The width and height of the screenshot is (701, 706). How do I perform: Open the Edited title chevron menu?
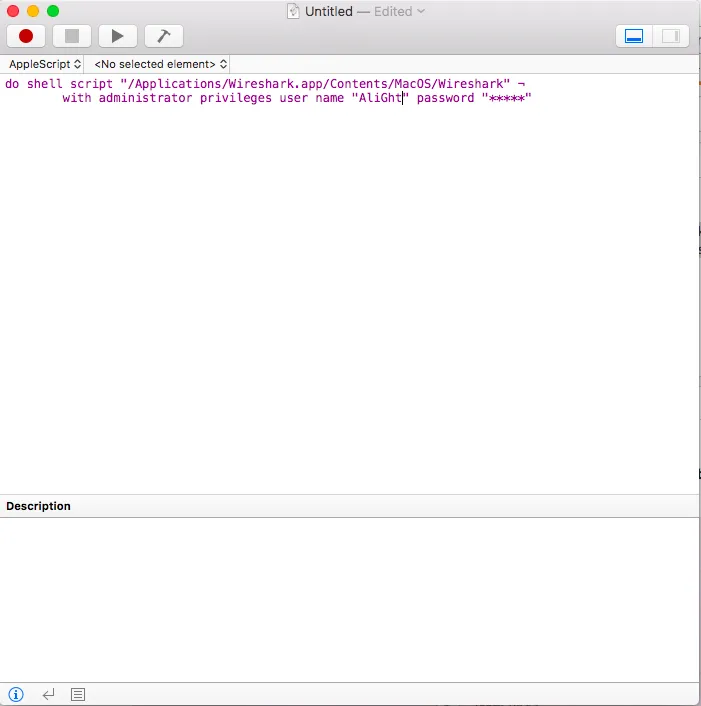coord(421,11)
